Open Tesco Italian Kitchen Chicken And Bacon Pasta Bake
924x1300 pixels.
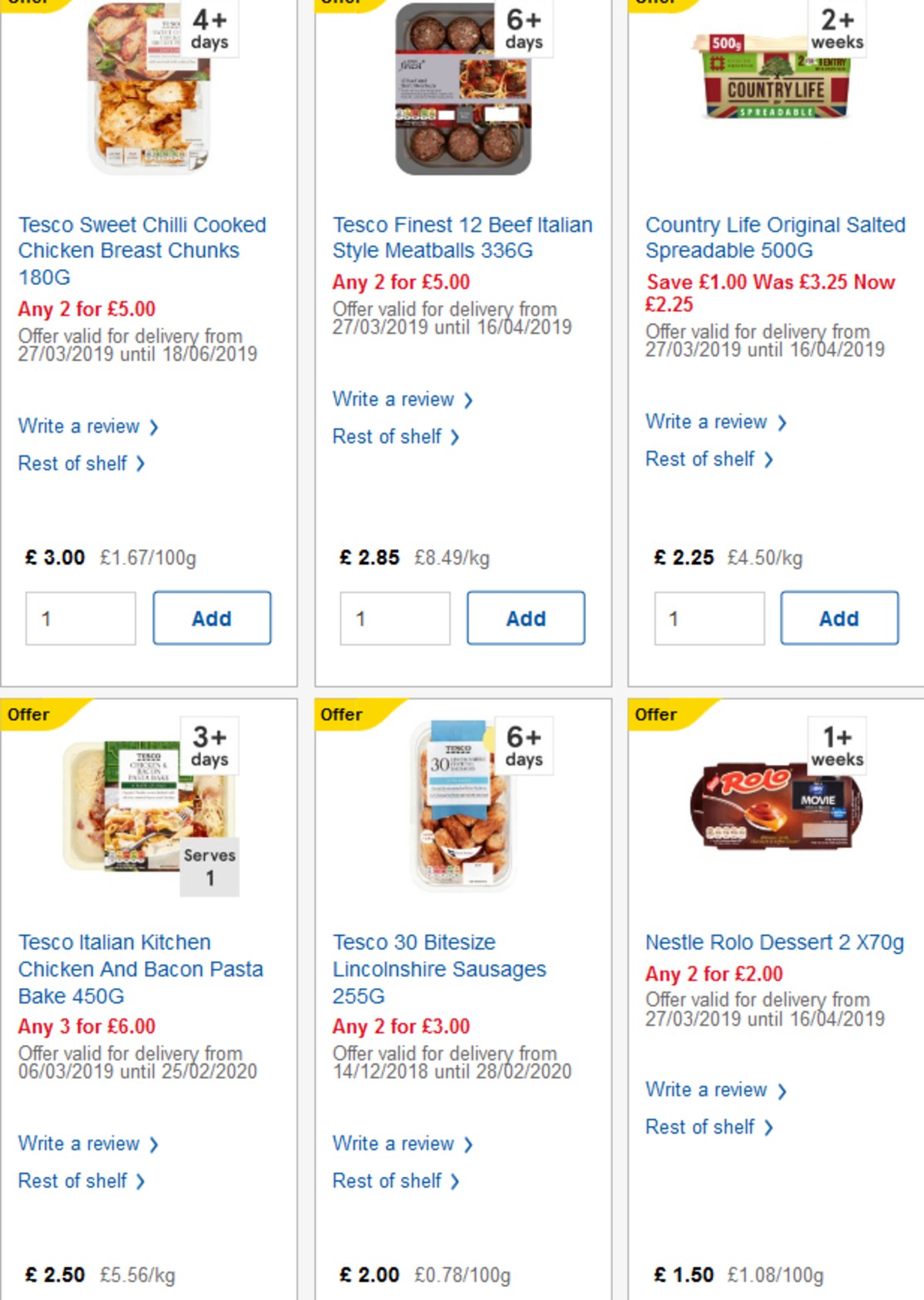(x=141, y=969)
